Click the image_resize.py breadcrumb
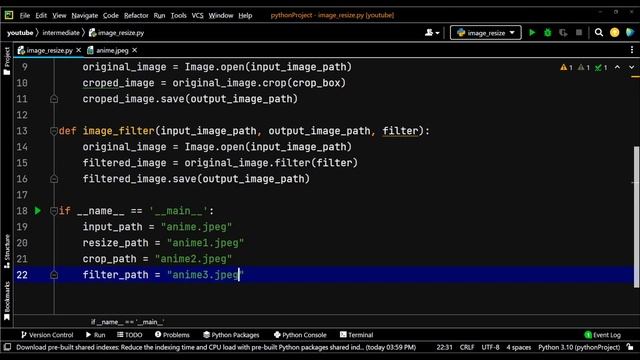Viewport: 640px width, 360px height. coord(117,33)
